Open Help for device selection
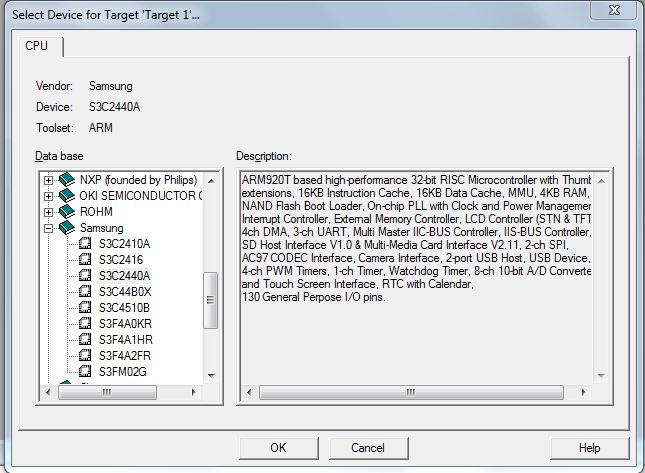This screenshot has width=645, height=473. coord(589,448)
